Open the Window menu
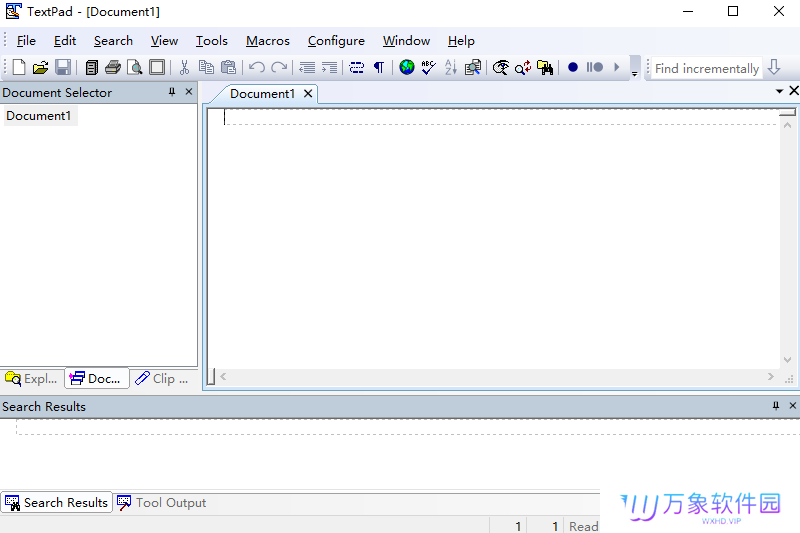 [x=407, y=41]
